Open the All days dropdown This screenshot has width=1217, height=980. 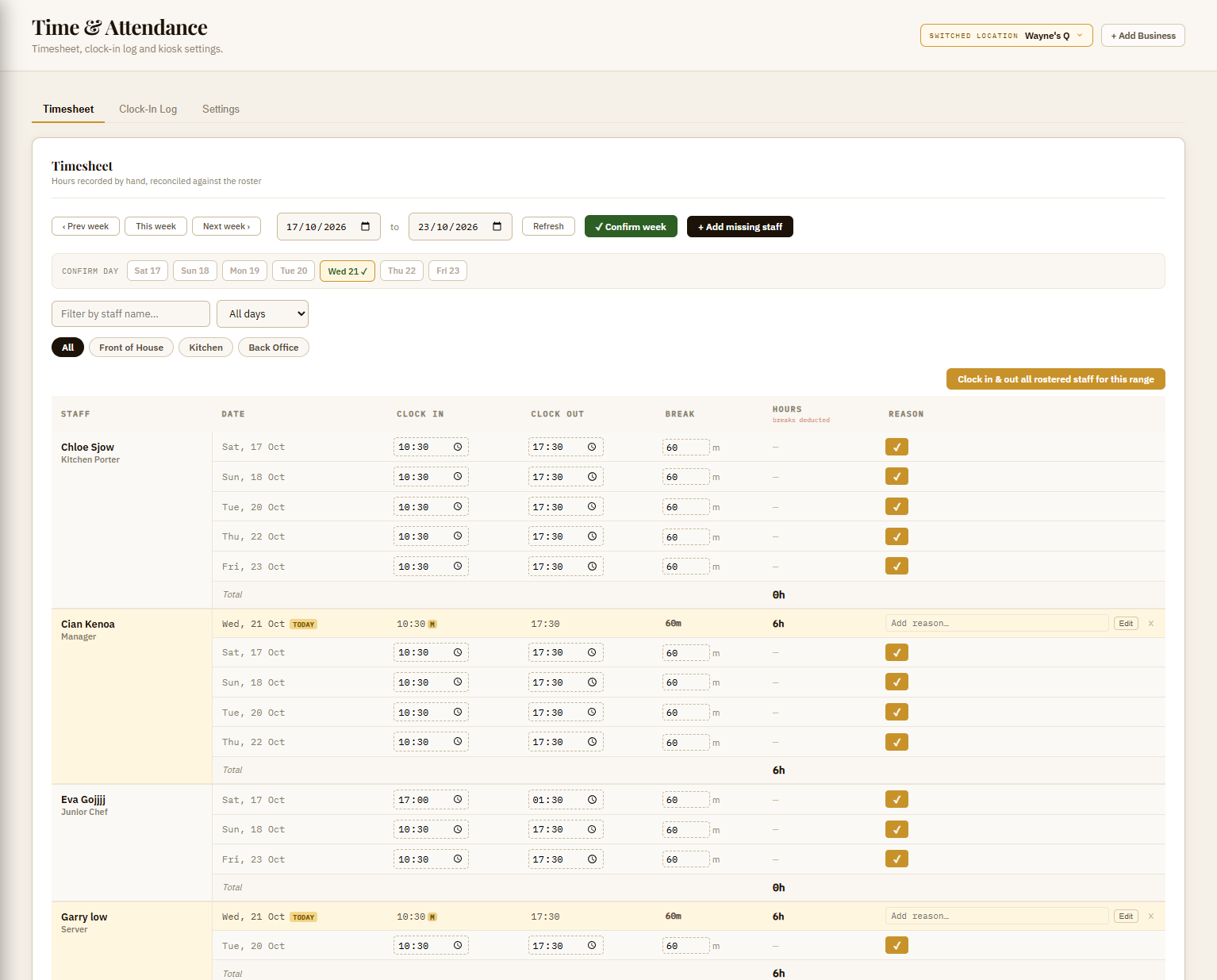tap(263, 314)
